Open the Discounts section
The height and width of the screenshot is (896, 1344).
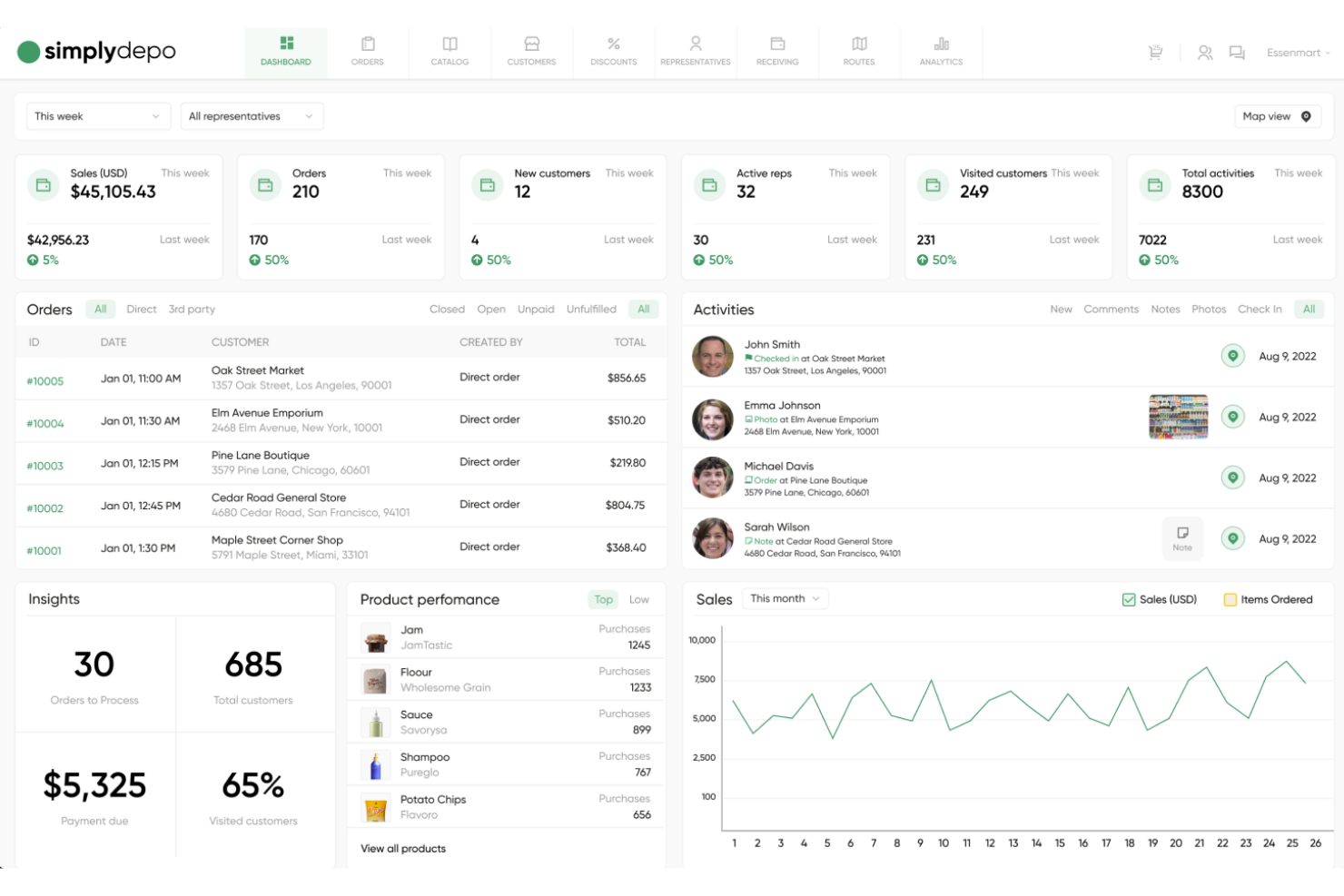coord(613,52)
